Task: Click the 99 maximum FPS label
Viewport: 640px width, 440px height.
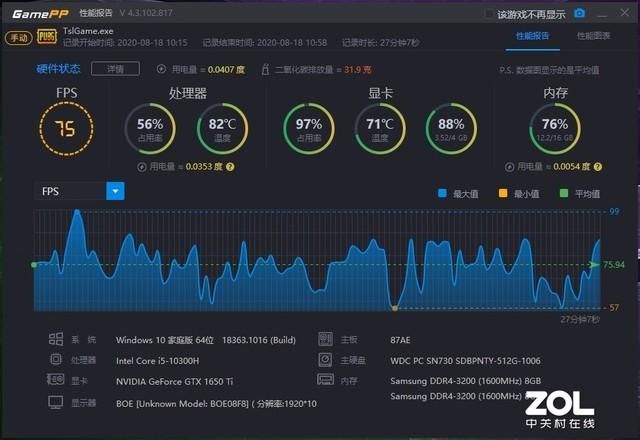Action: click(614, 211)
